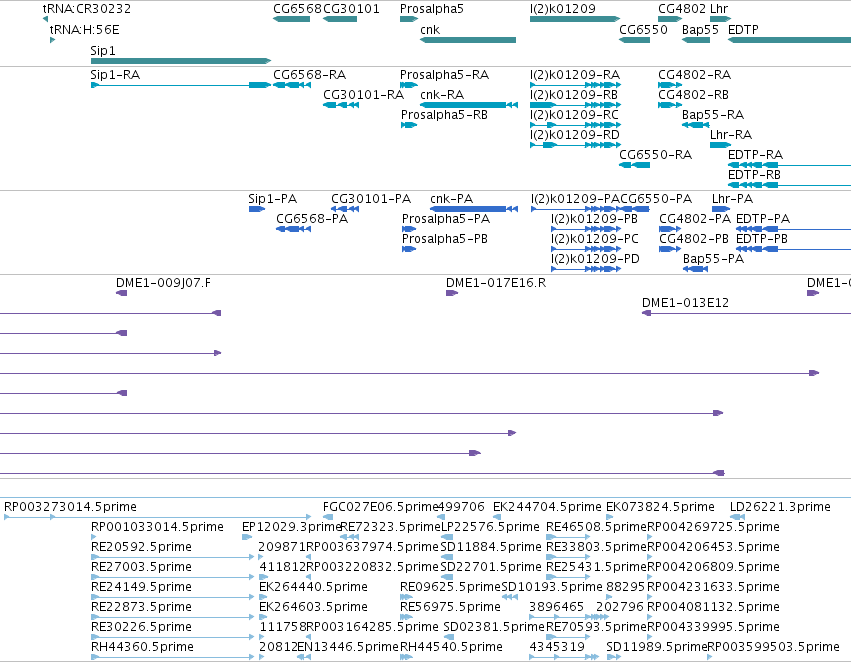Click the Bap55-RA transcript label
Viewport: 851px width, 662px height.
(713, 115)
